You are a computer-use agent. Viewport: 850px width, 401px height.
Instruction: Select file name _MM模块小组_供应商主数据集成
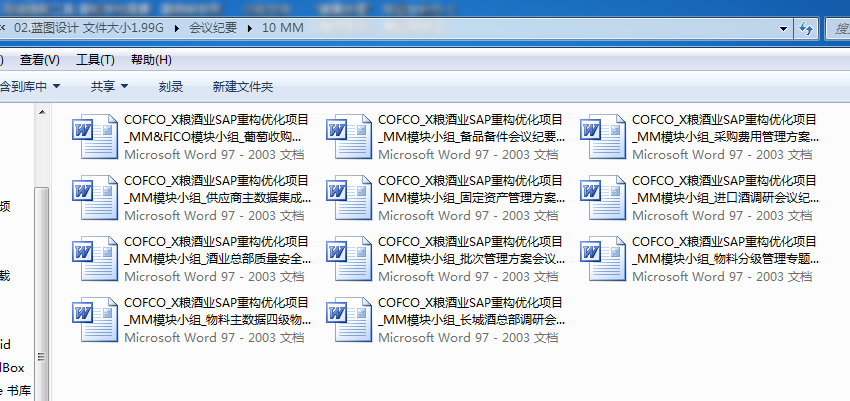coord(217,198)
